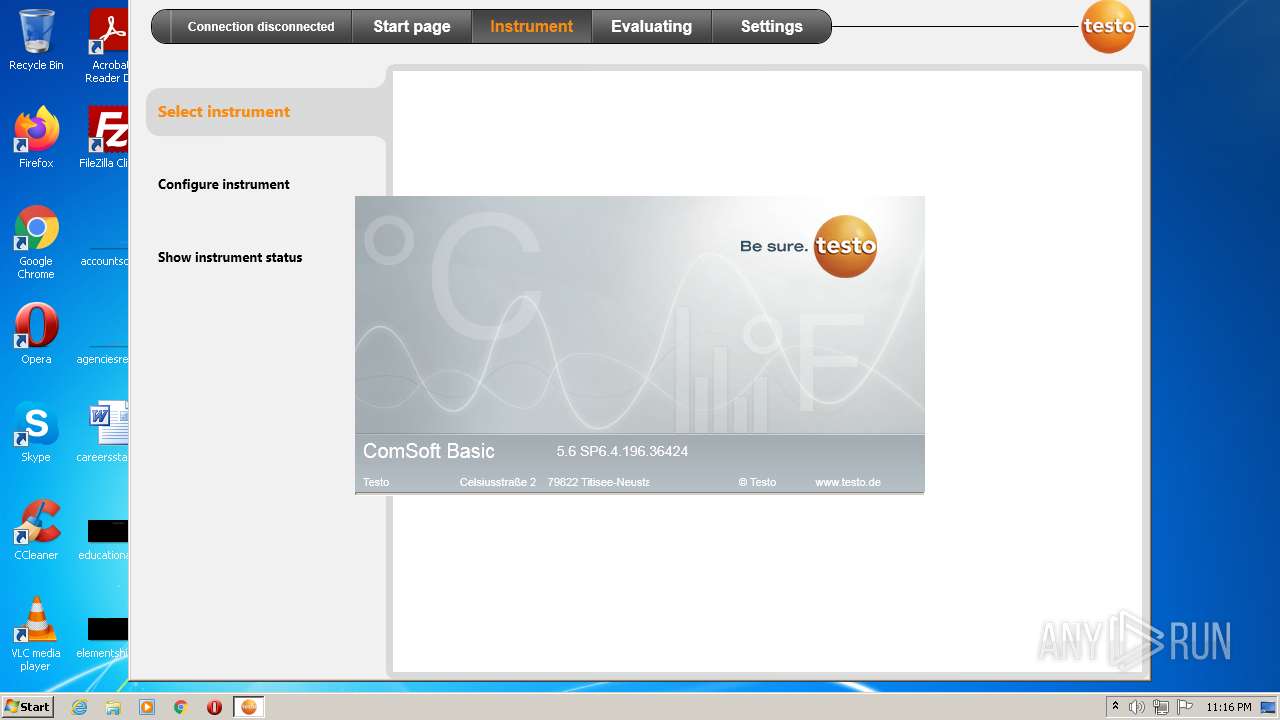Open the Recycle Bin desktop icon

point(36,40)
